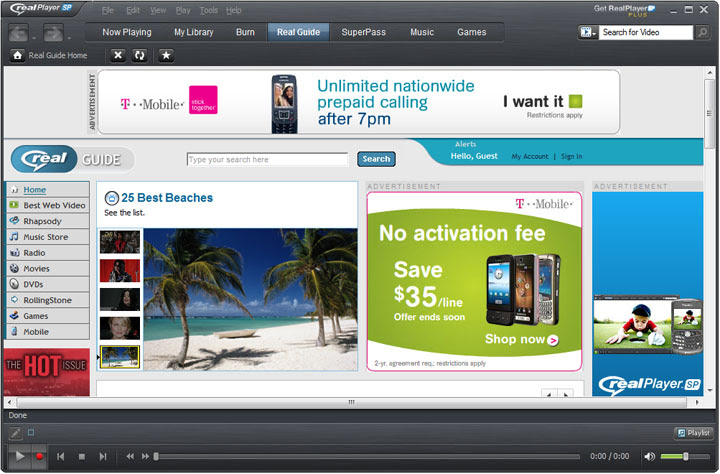Click Get RealPlayer Plus link
Viewport: 720px width, 474px height.
click(624, 10)
